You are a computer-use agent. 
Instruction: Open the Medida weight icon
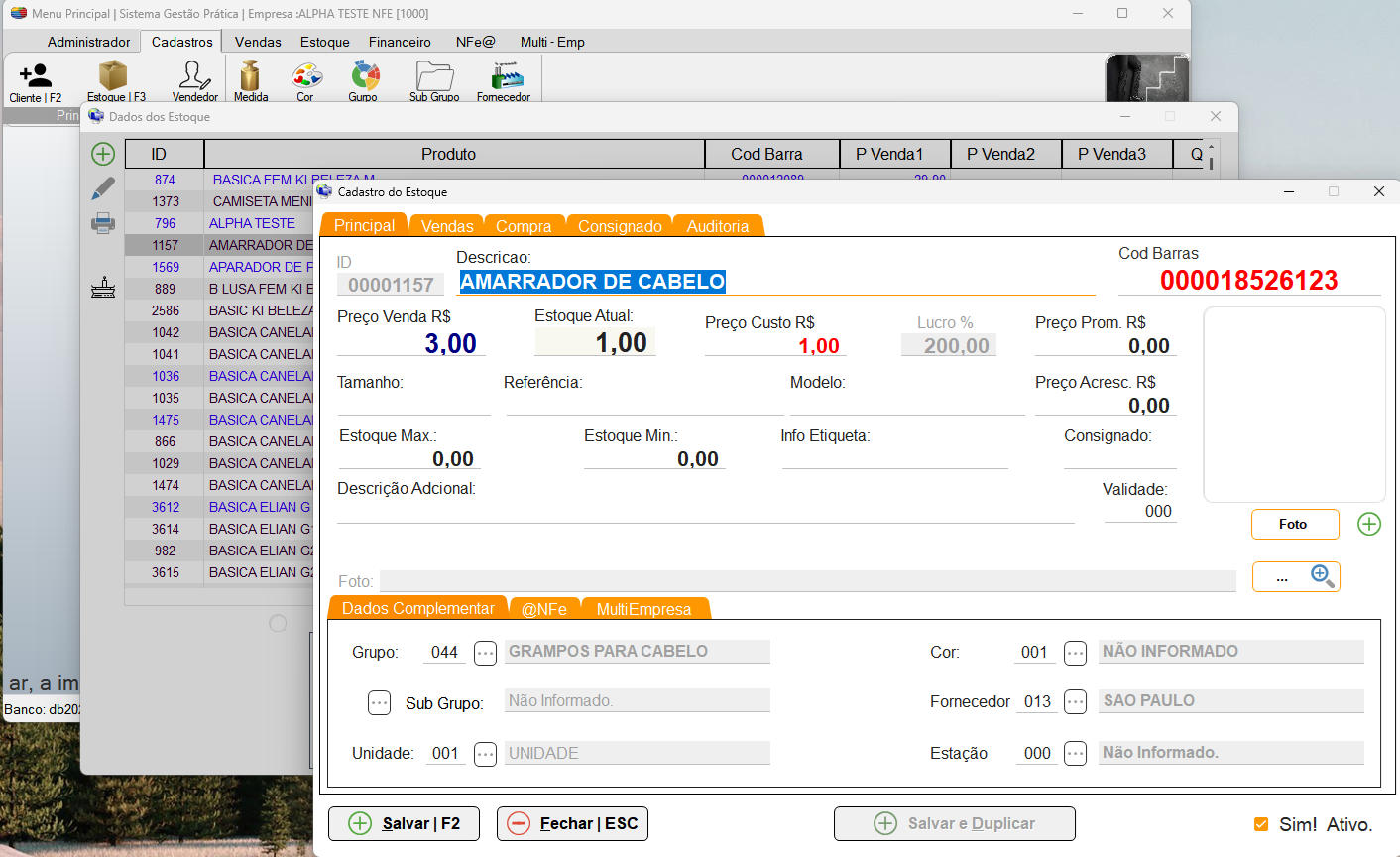250,80
